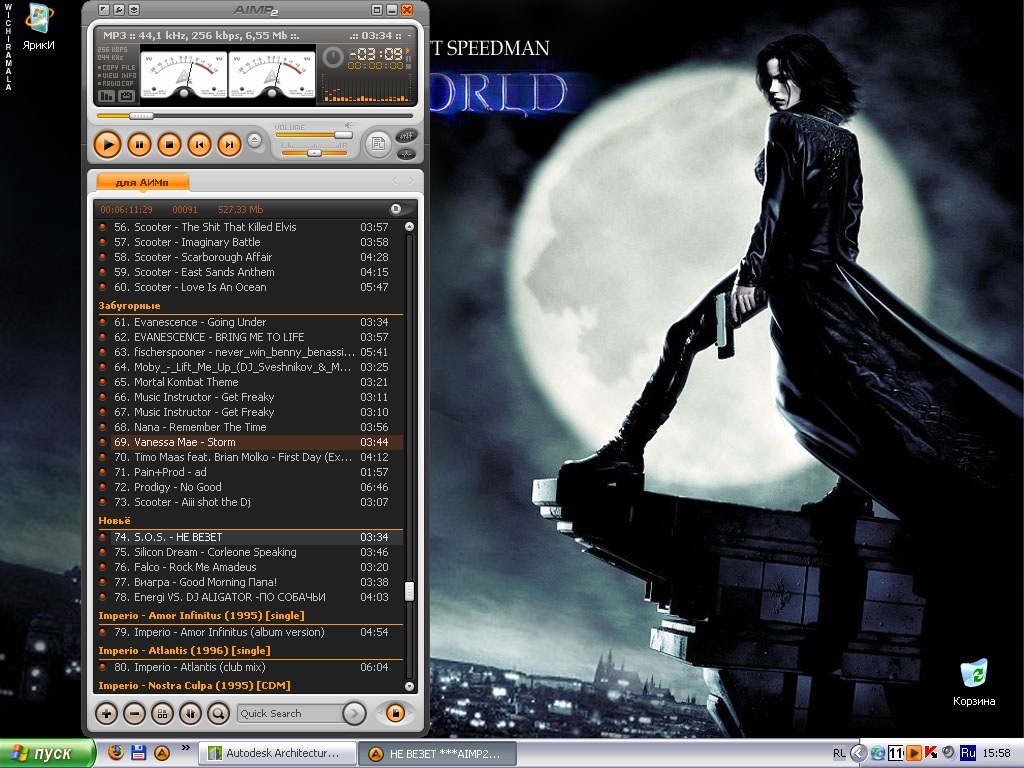
Task: Toggle the playlist with PL button
Action: tap(377, 145)
